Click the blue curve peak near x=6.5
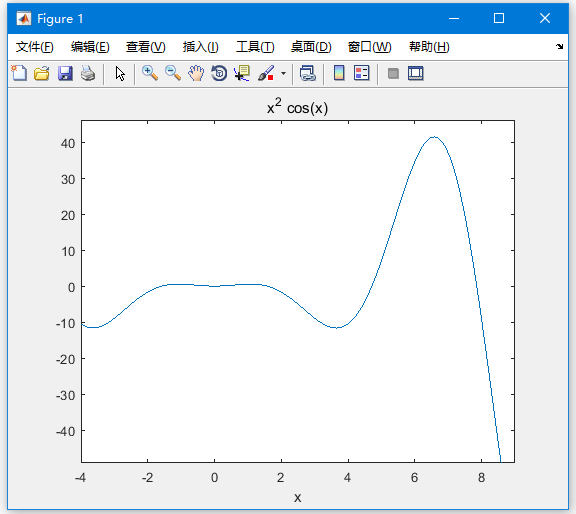 (434, 137)
